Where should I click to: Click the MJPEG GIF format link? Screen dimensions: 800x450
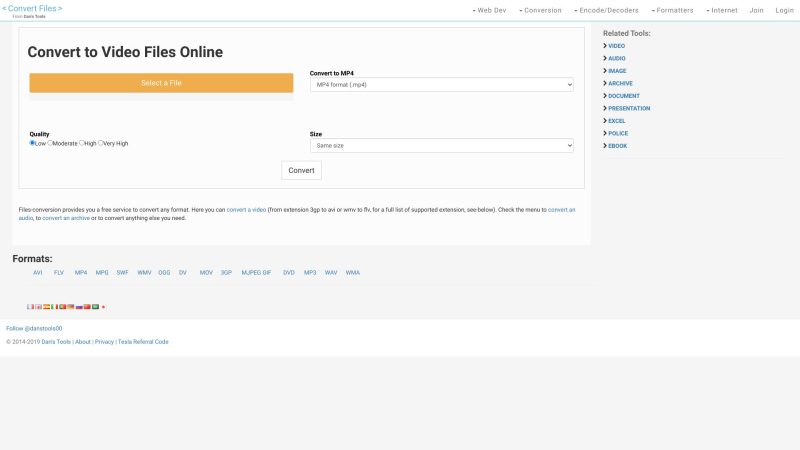click(256, 272)
